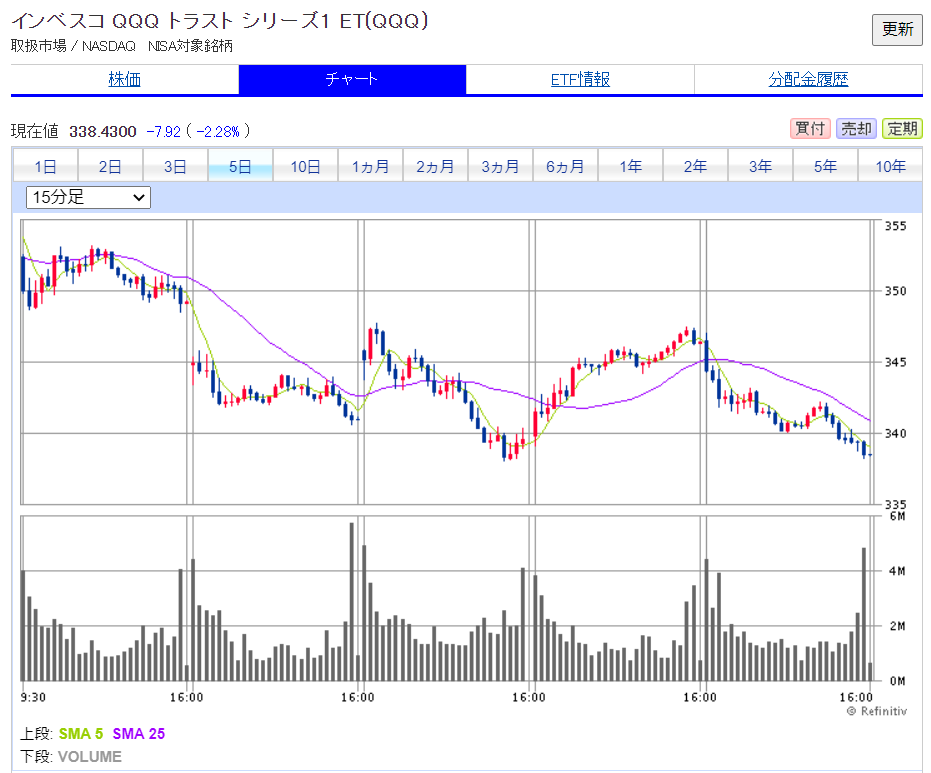
Task: Select the 2日 chart period
Action: click(x=110, y=166)
